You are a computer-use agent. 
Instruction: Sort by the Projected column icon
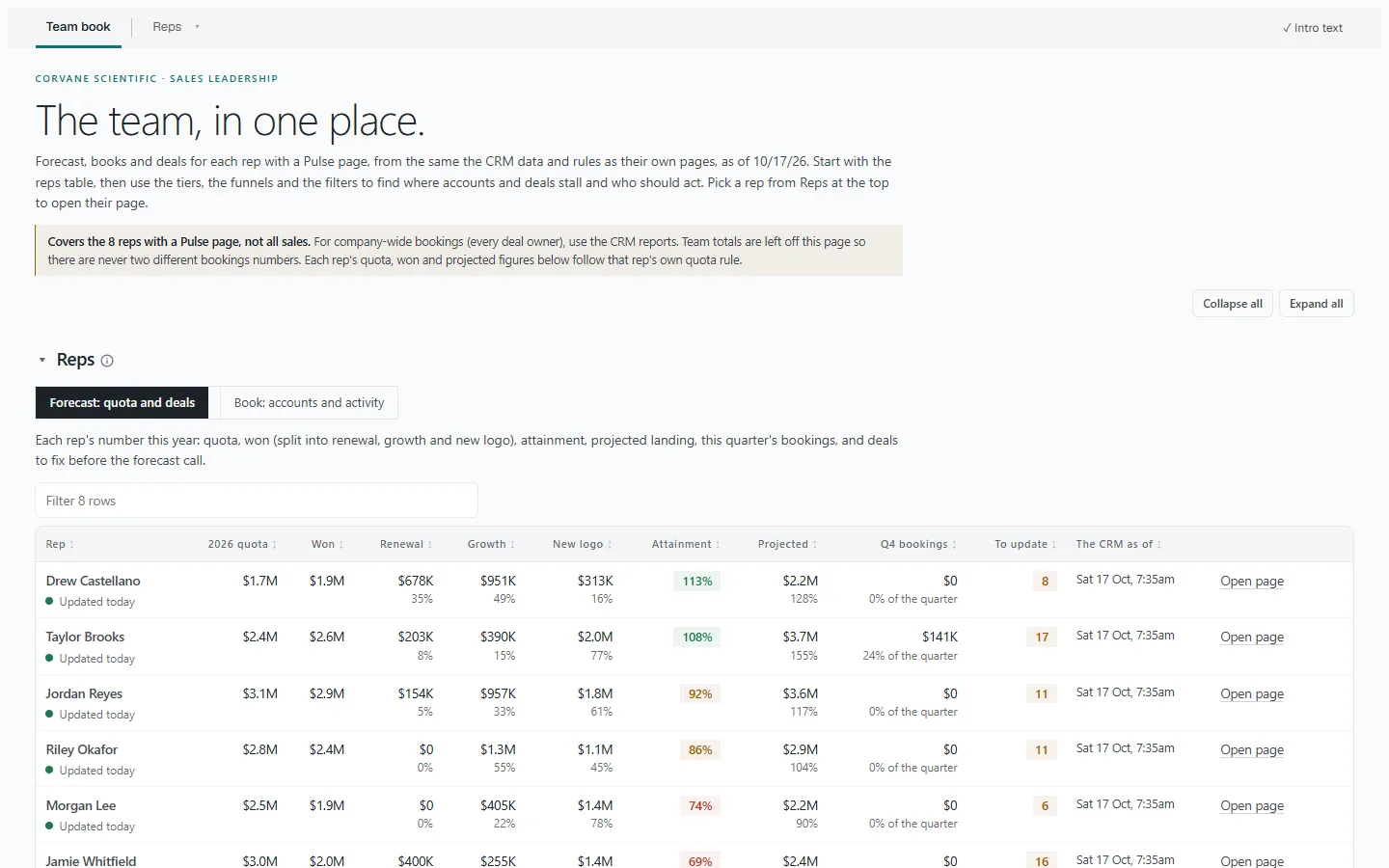(815, 545)
